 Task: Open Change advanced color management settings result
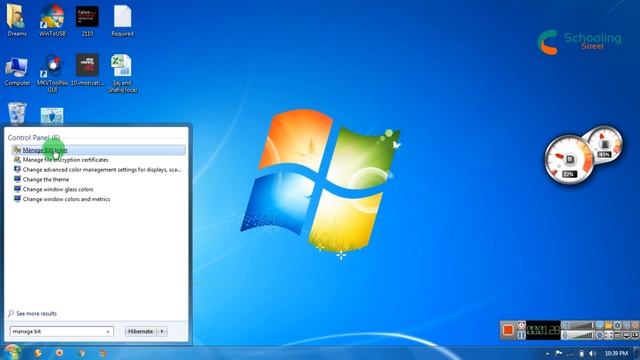[x=98, y=169]
